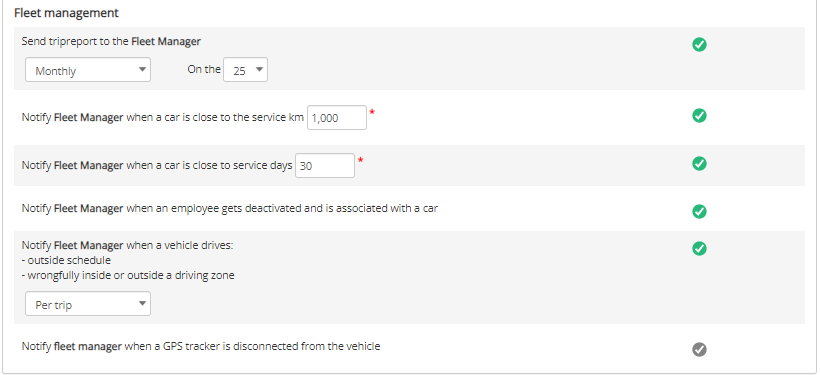The width and height of the screenshot is (820, 375).
Task: Click the wrongfully inside or outside driving zone line
Action: click(x=128, y=275)
